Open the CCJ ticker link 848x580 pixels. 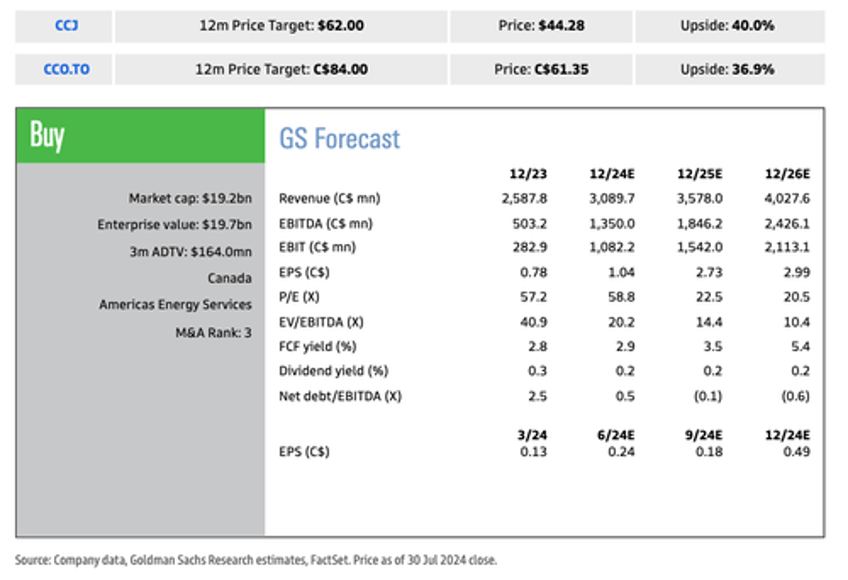[x=67, y=25]
